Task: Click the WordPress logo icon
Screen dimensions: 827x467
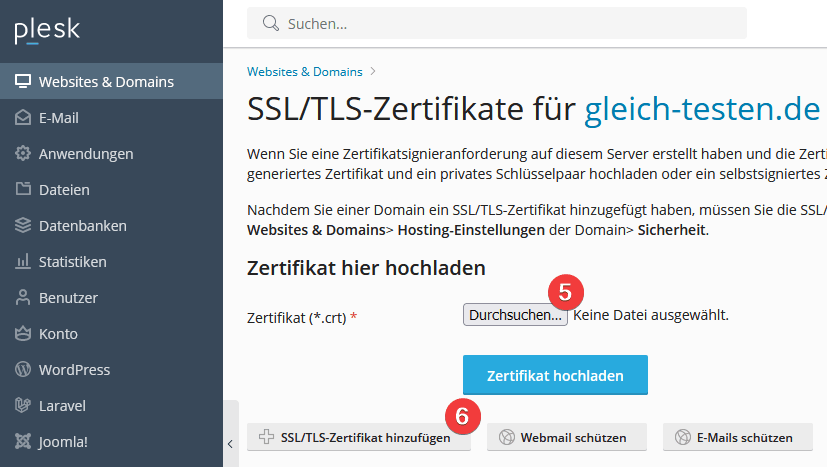Action: click(x=23, y=369)
